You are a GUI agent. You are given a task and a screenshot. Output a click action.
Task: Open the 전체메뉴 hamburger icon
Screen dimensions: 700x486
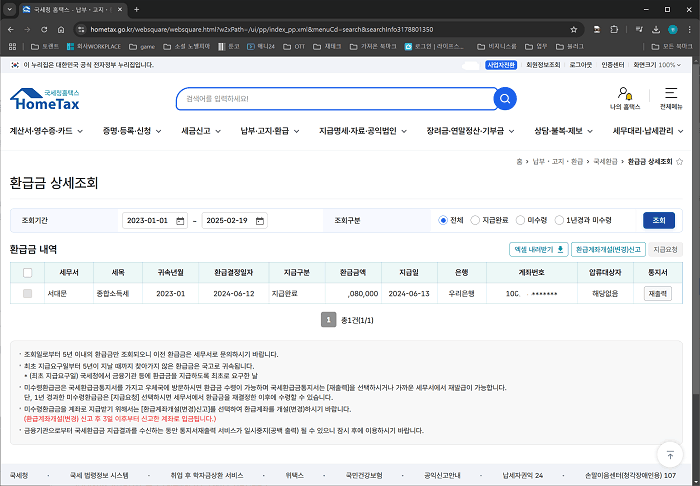pos(671,99)
